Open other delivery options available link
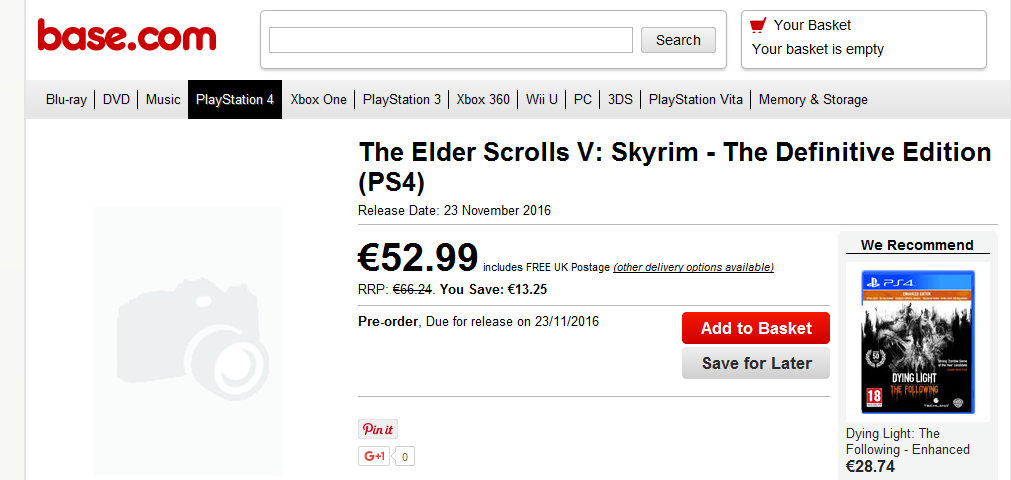1011x480 pixels. click(693, 267)
